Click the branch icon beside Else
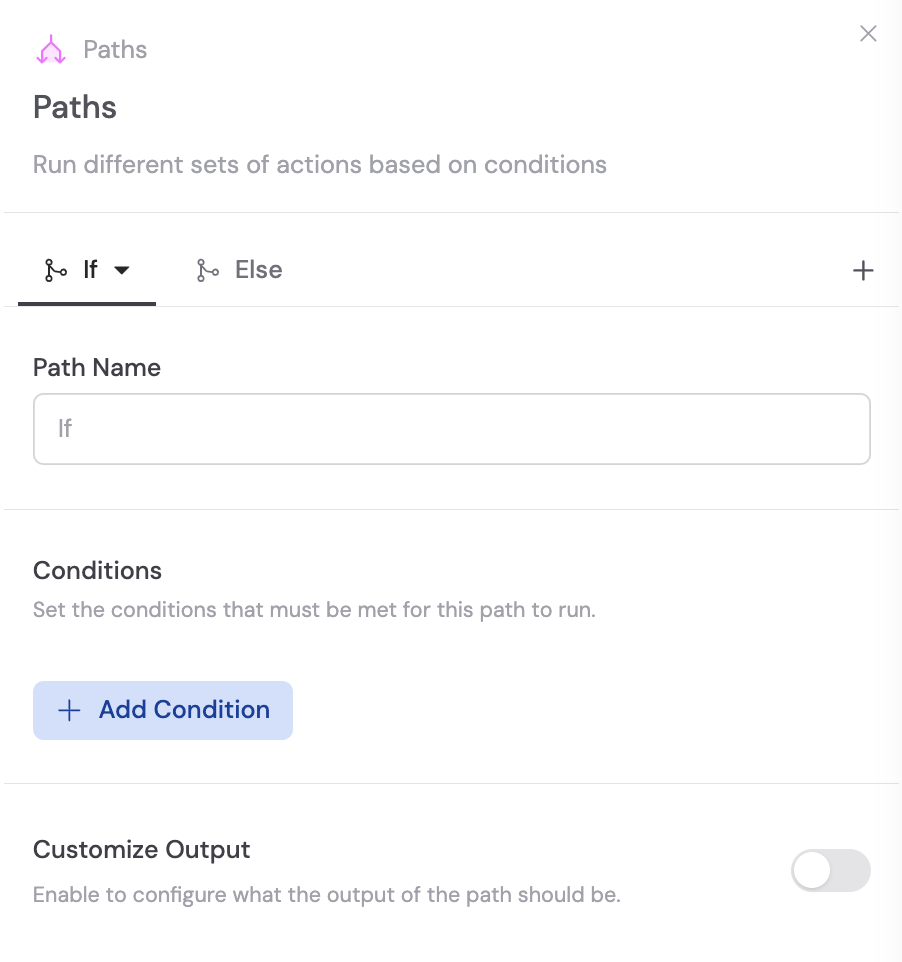This screenshot has height=962, width=902. [207, 269]
